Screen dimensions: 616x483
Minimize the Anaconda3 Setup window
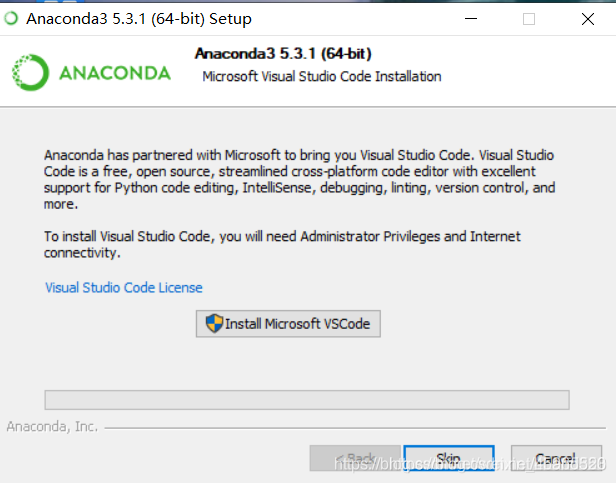point(471,18)
